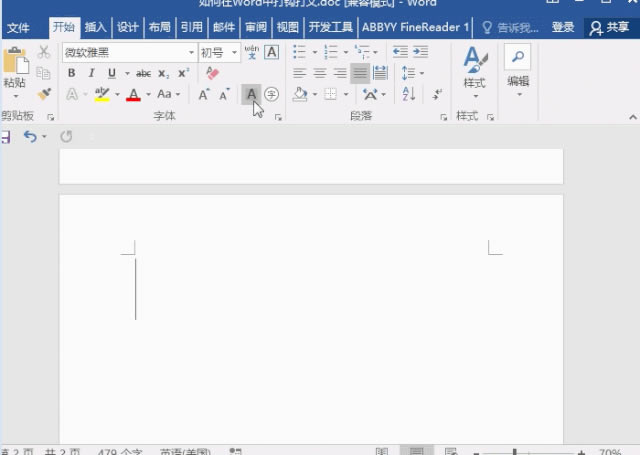This screenshot has height=455, width=640.
Task: Toggle show paragraph marks
Action: [x=438, y=94]
